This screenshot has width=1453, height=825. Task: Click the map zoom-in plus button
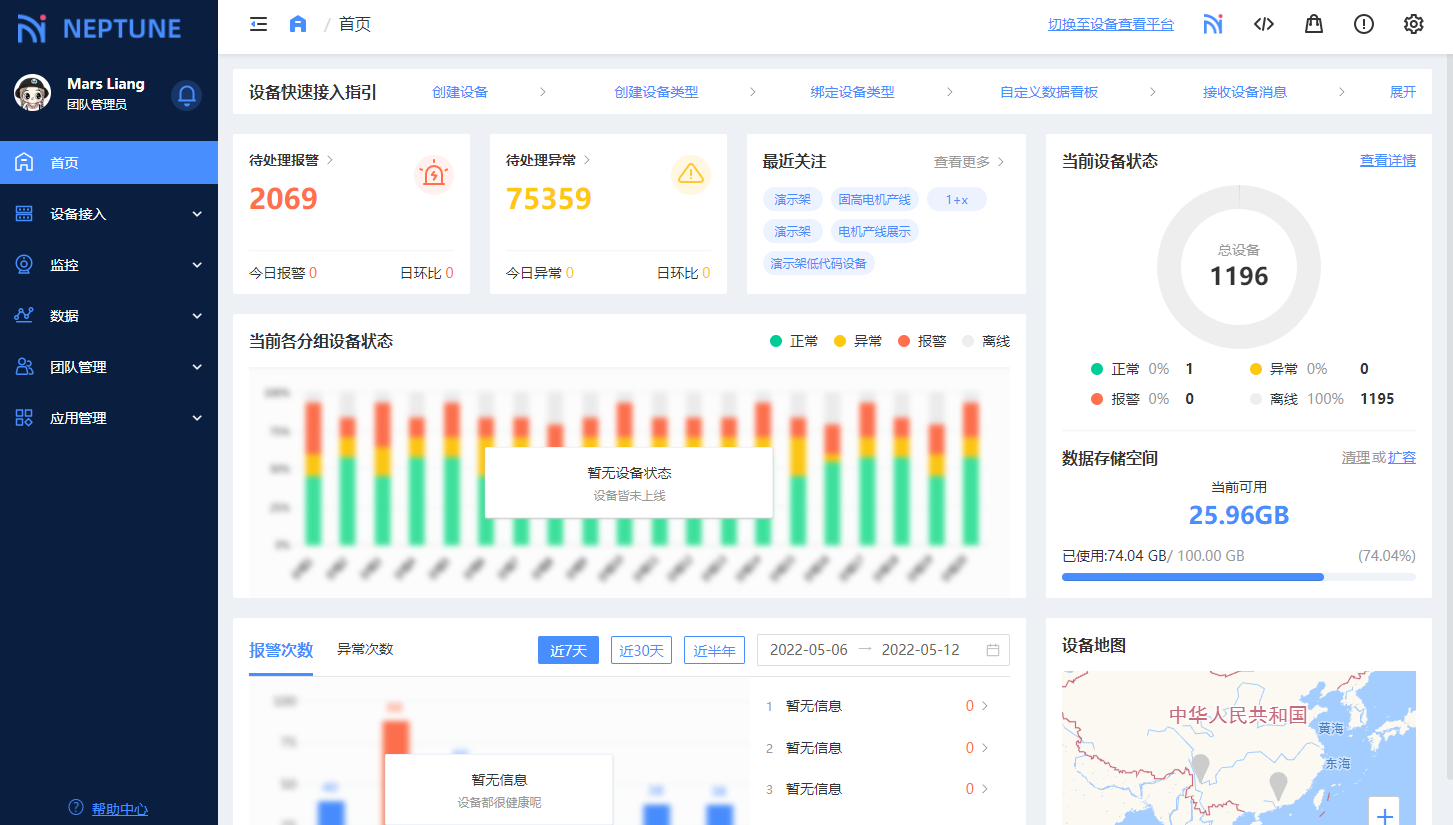coord(1384,815)
